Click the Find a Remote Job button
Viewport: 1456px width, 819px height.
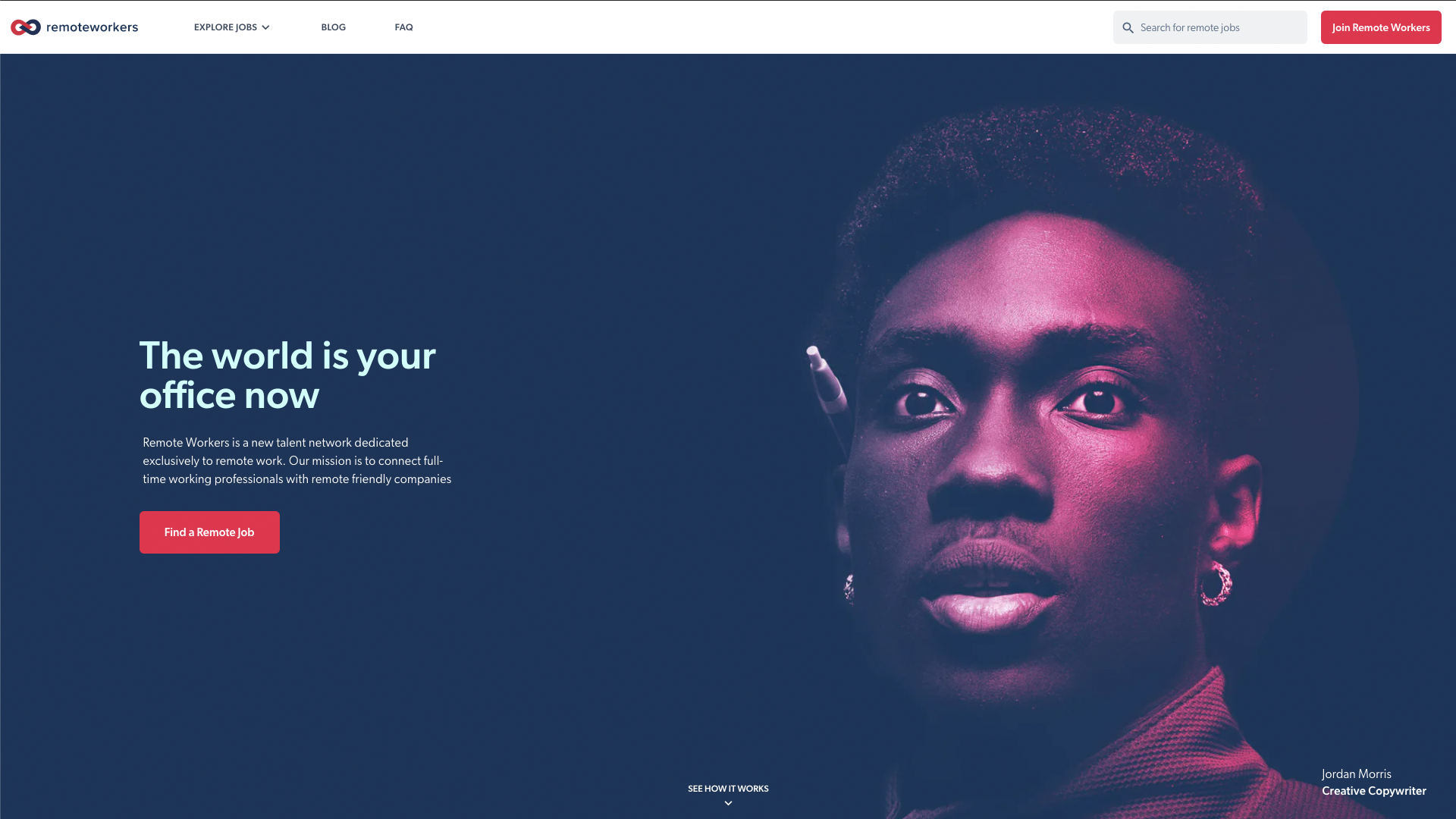click(x=209, y=532)
